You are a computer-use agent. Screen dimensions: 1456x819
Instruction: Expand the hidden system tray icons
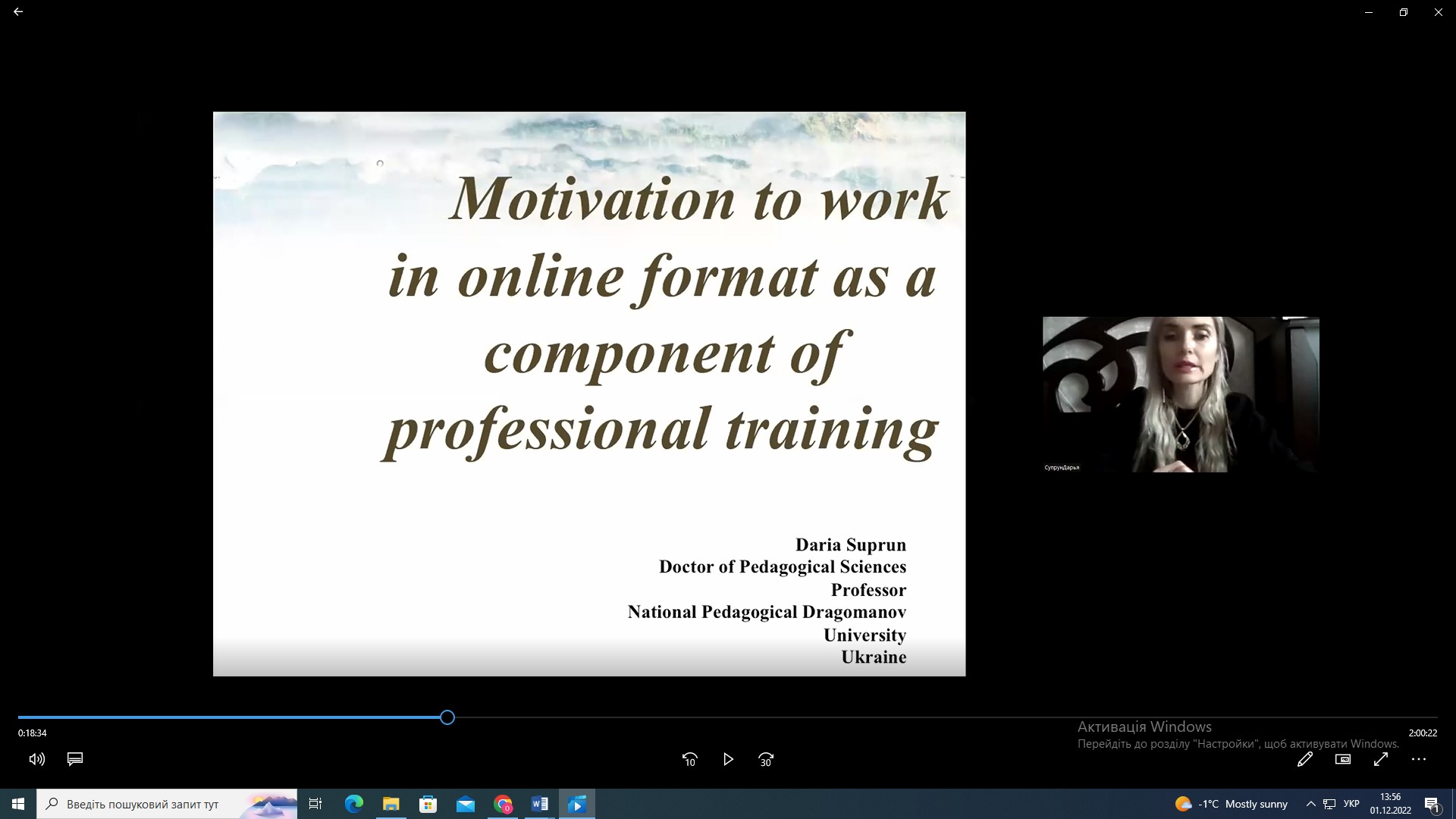coord(1310,804)
